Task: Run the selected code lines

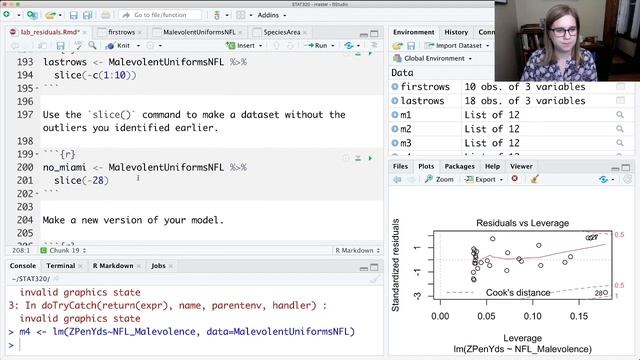Action: click(317, 46)
